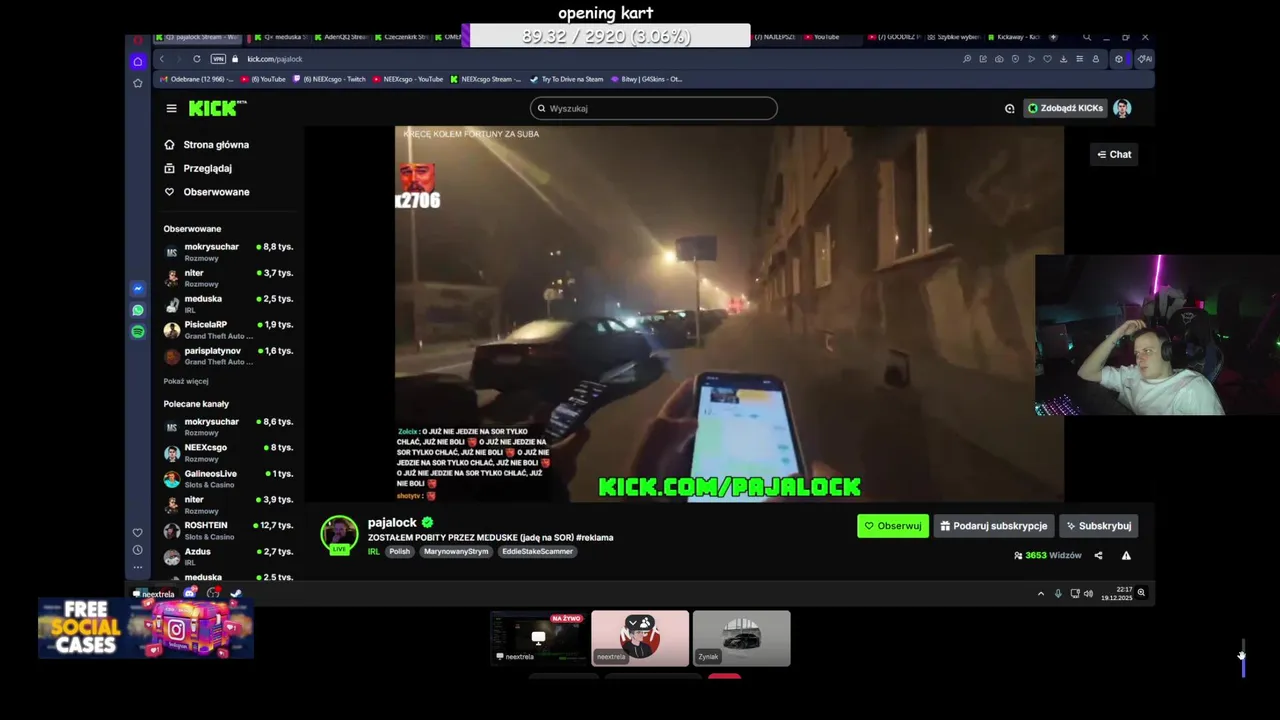The width and height of the screenshot is (1280, 720).
Task: Open recommended channel GalineosLive
Action: point(228,478)
